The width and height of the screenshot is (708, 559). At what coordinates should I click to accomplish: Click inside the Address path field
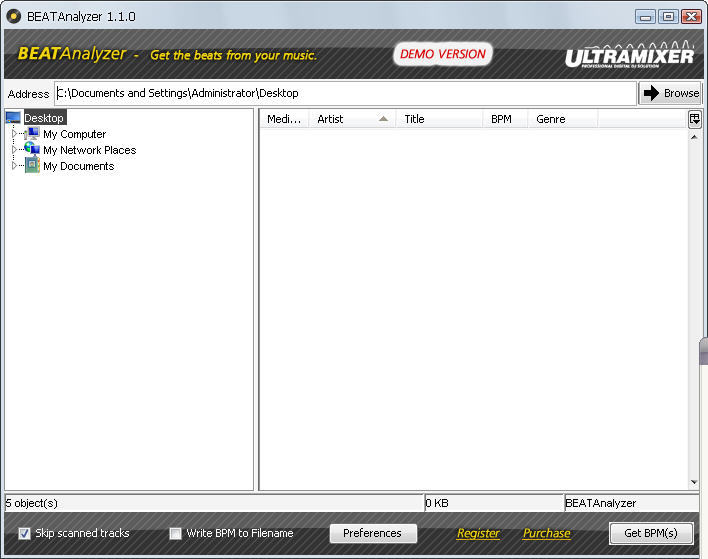click(345, 93)
